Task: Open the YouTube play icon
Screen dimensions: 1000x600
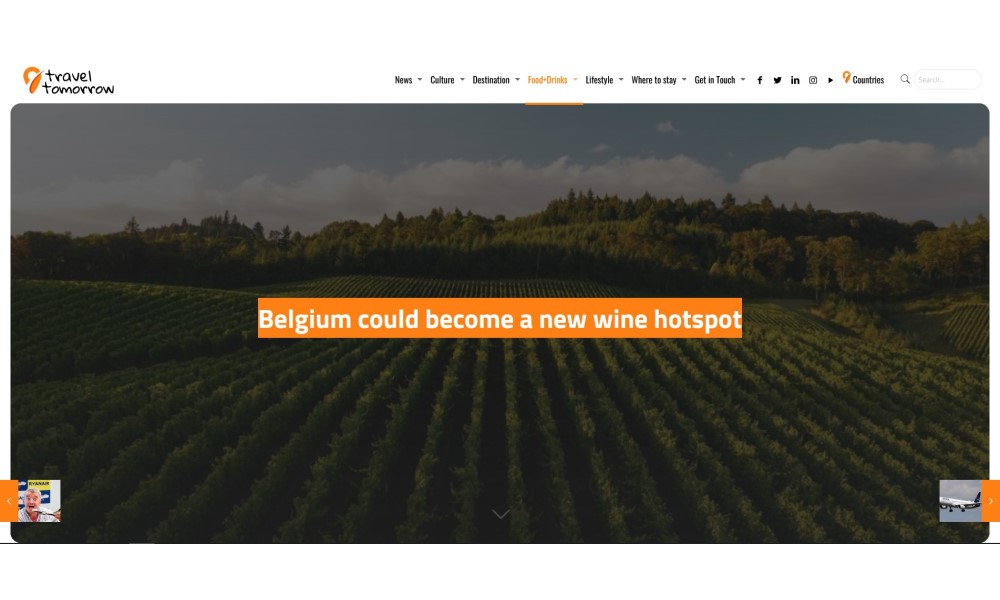Action: coord(830,80)
